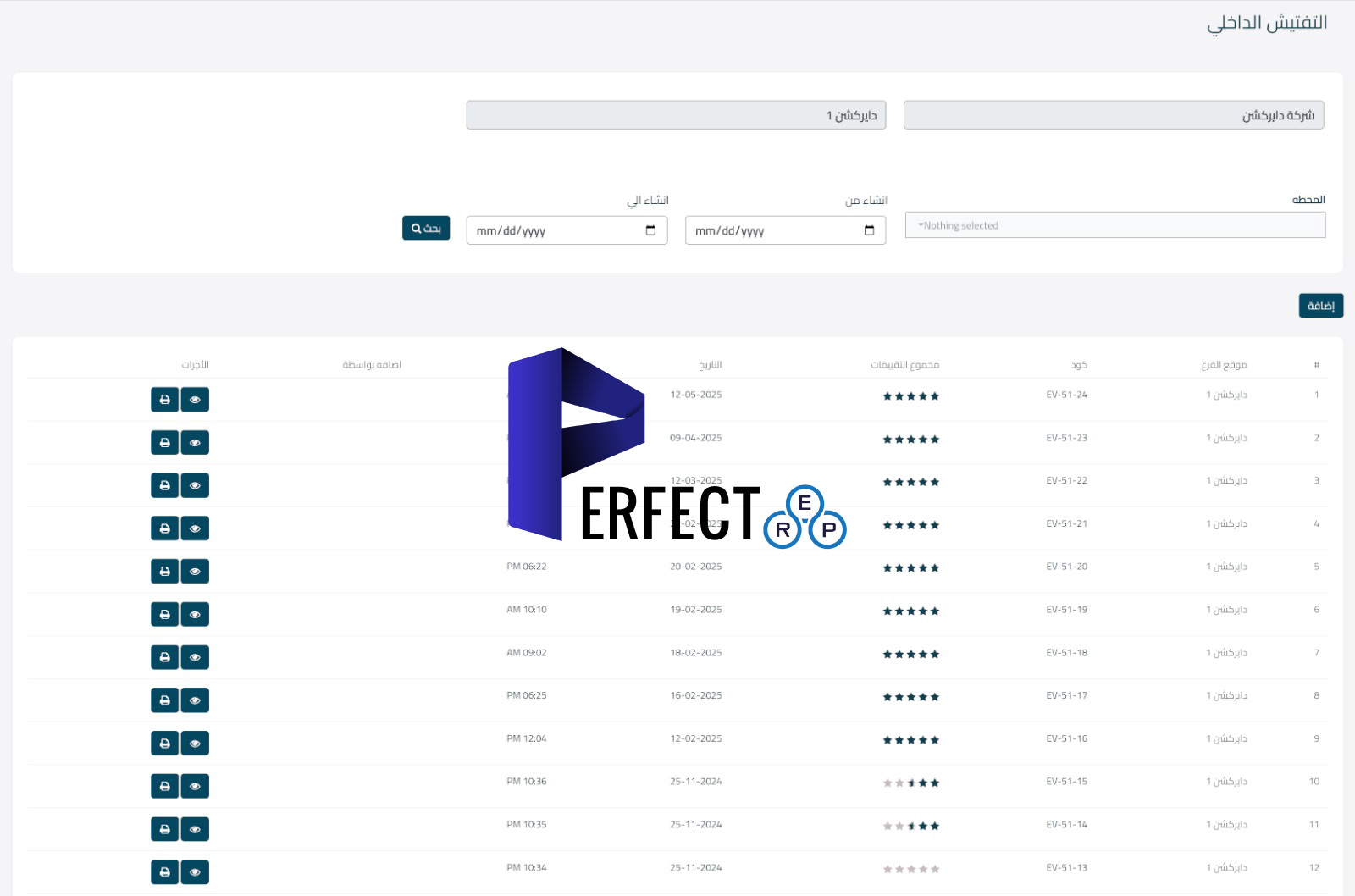This screenshot has height=896, width=1355.
Task: View the EV-51-19 inspection record
Action: pos(195,614)
